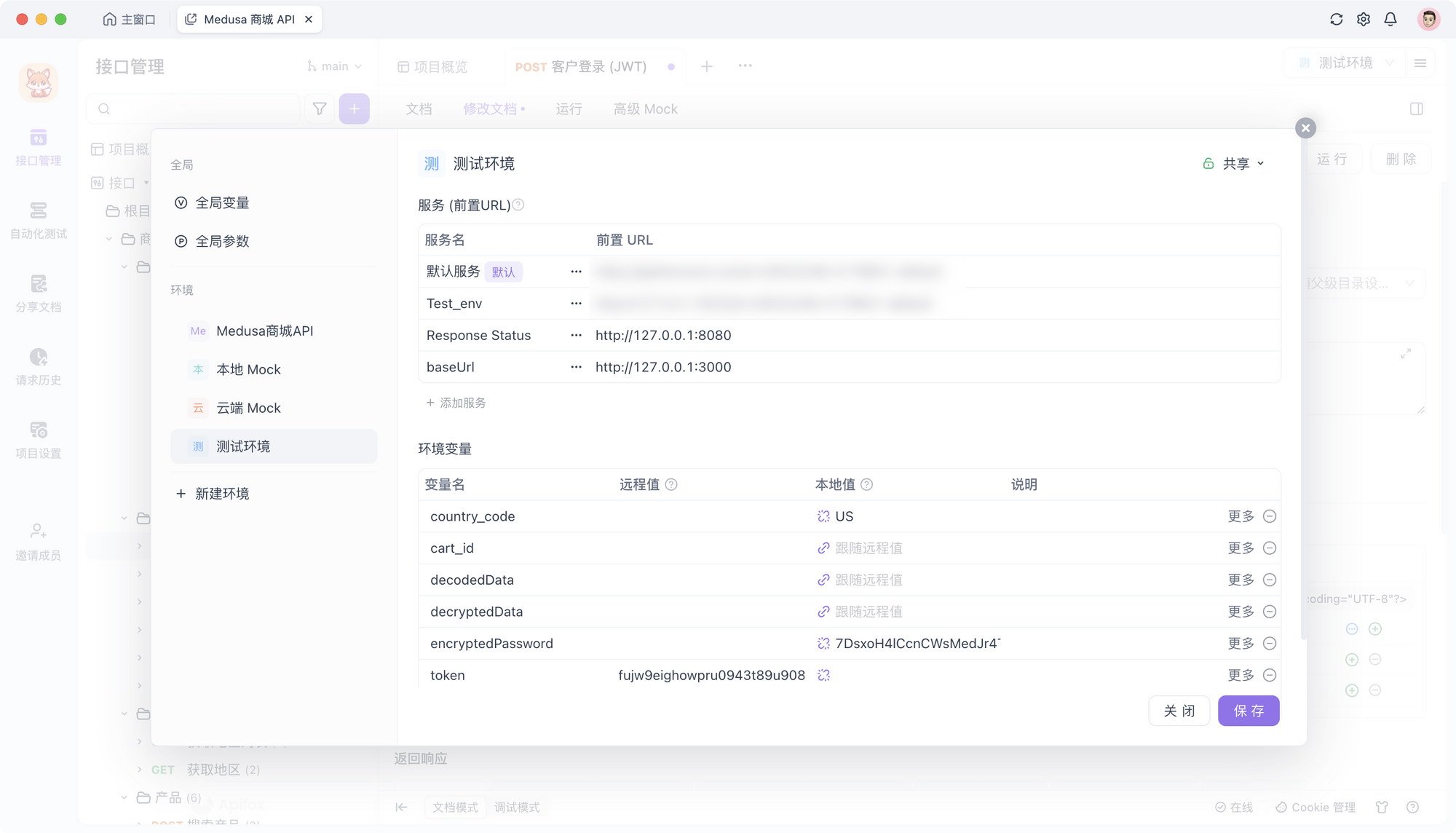Click help icon next to 服务 (前置URL)

(518, 205)
